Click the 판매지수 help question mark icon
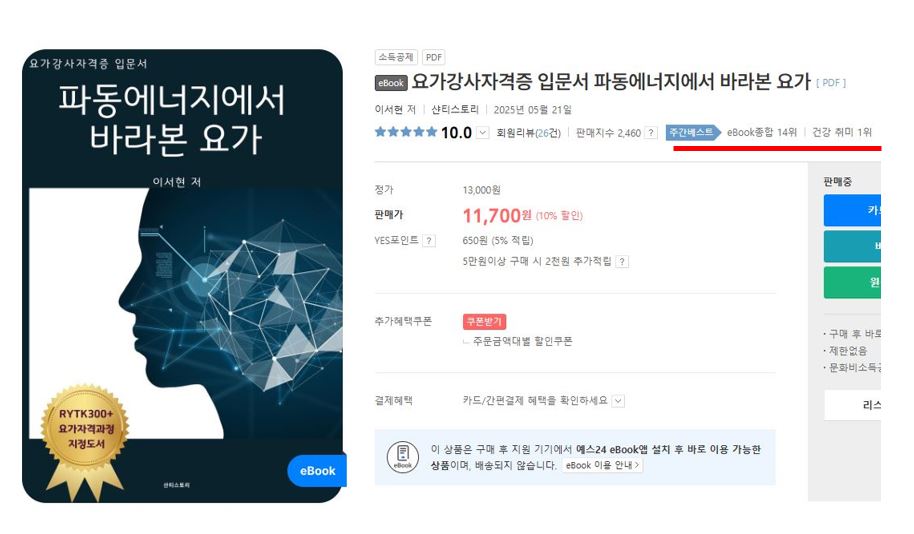This screenshot has width=914, height=534. tap(651, 132)
